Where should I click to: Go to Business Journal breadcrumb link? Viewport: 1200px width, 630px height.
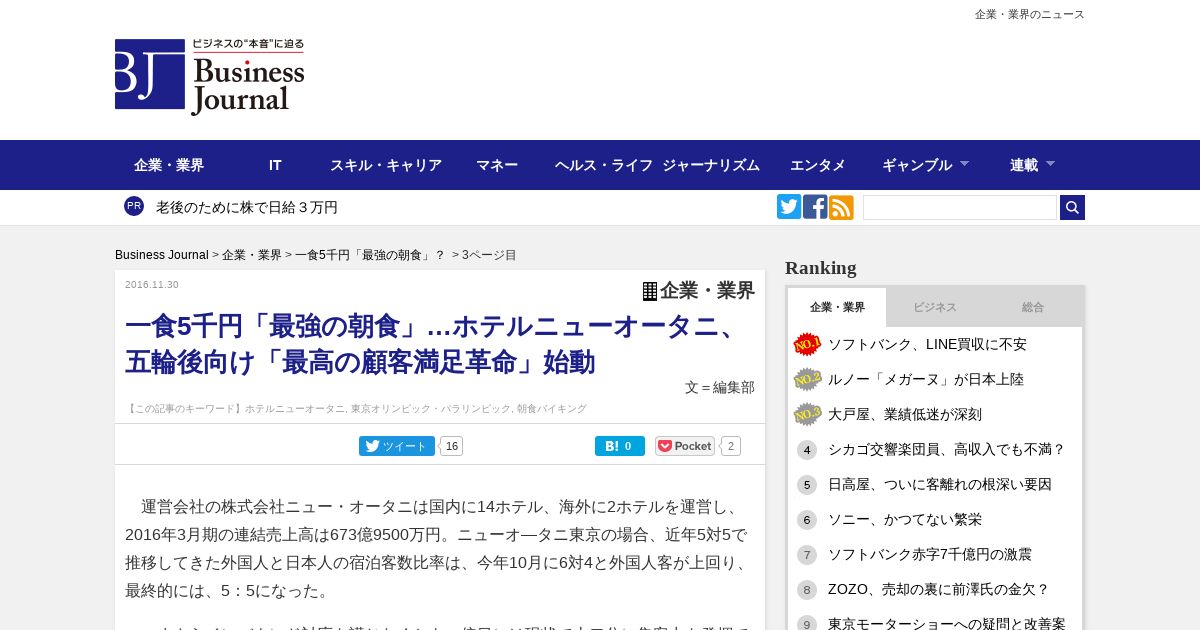pos(162,255)
